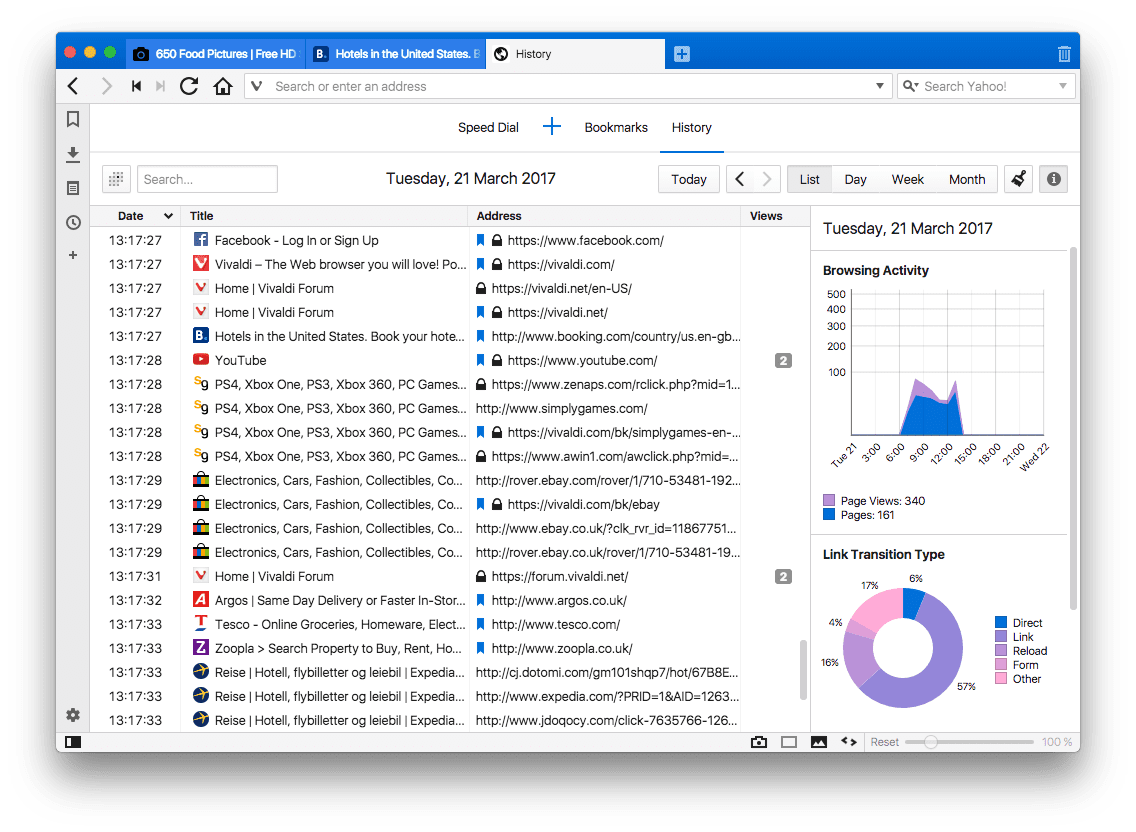Select the History browser tab
The width and height of the screenshot is (1136, 832).
coord(575,54)
